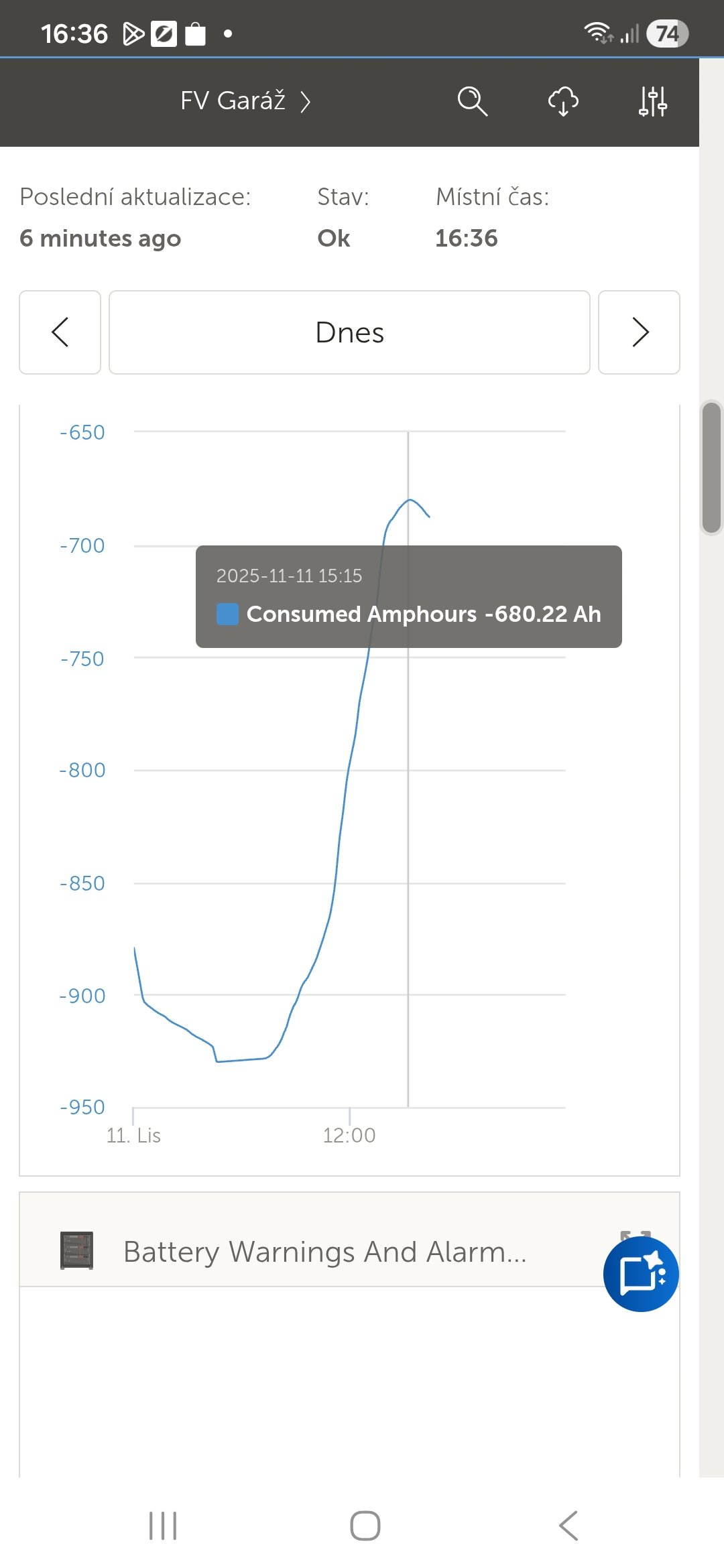724x1568 pixels.
Task: Click the 12:00 mark on chart axis
Action: pyautogui.click(x=349, y=1134)
